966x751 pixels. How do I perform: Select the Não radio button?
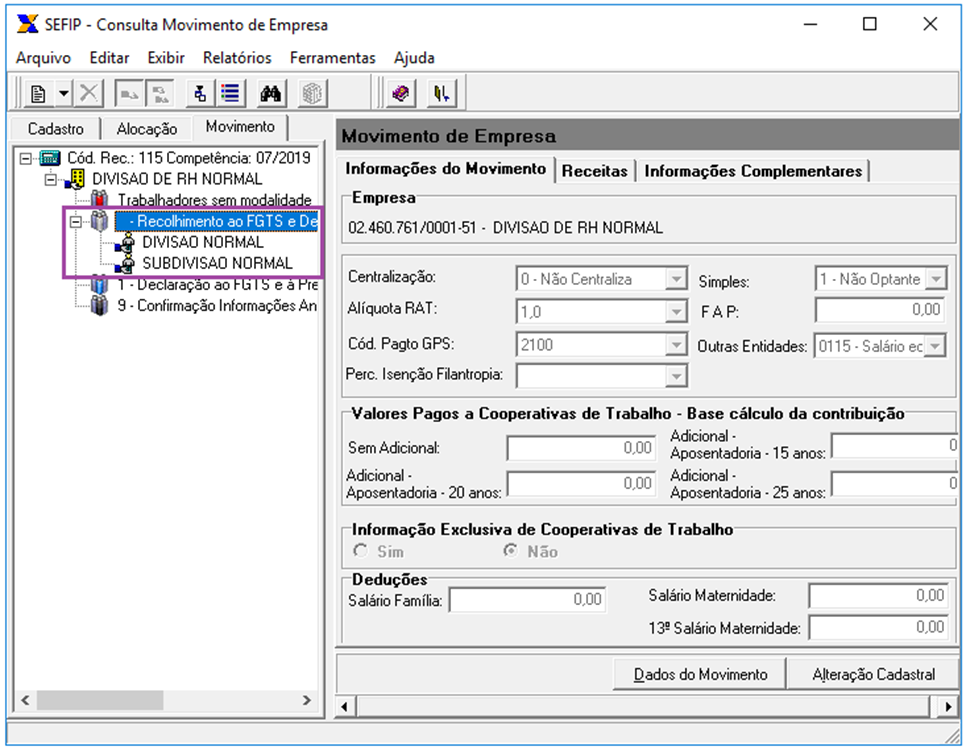[511, 550]
